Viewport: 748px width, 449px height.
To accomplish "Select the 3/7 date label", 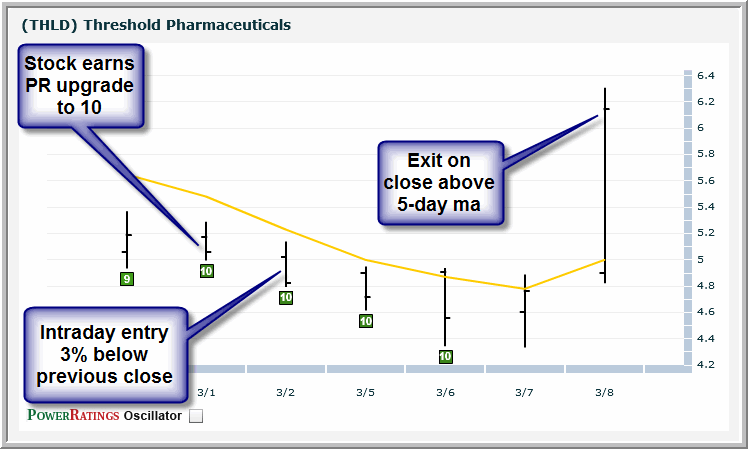I will [525, 393].
